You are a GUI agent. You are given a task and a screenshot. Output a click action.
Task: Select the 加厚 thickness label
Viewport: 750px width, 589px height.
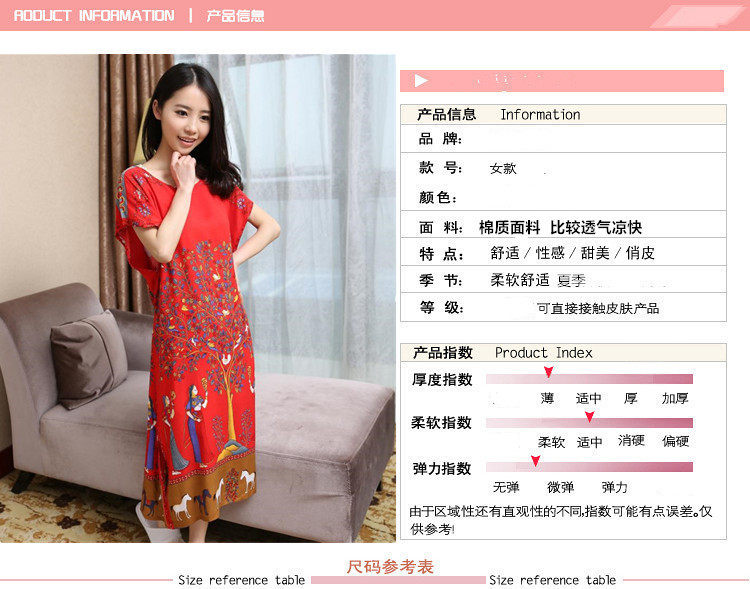click(x=675, y=398)
